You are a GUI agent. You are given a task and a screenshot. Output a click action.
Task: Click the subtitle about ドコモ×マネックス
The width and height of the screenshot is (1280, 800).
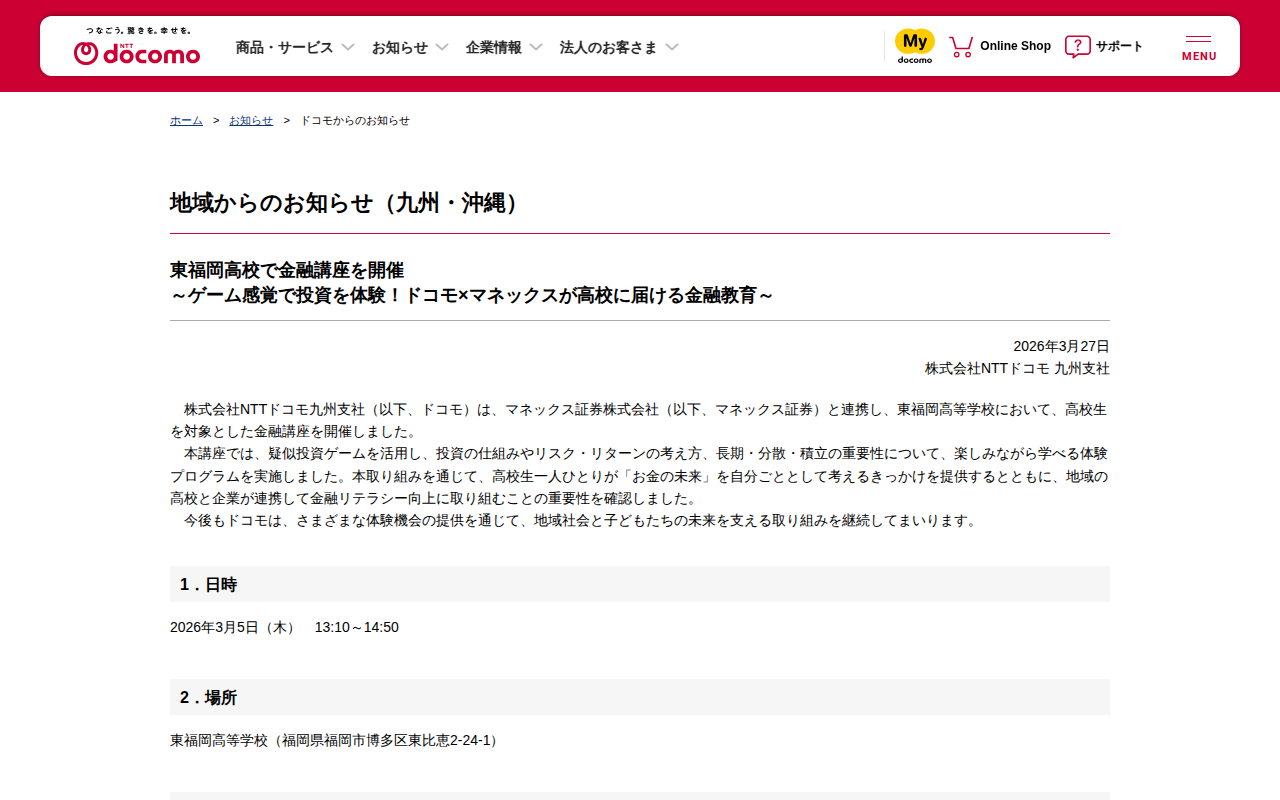click(472, 296)
